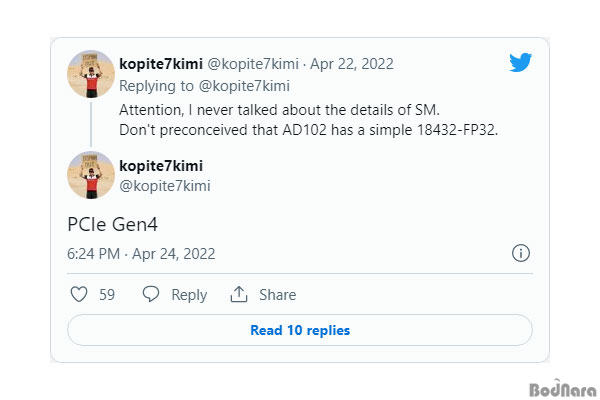600x400 pixels.
Task: Click the Share text label
Action: coord(277,295)
